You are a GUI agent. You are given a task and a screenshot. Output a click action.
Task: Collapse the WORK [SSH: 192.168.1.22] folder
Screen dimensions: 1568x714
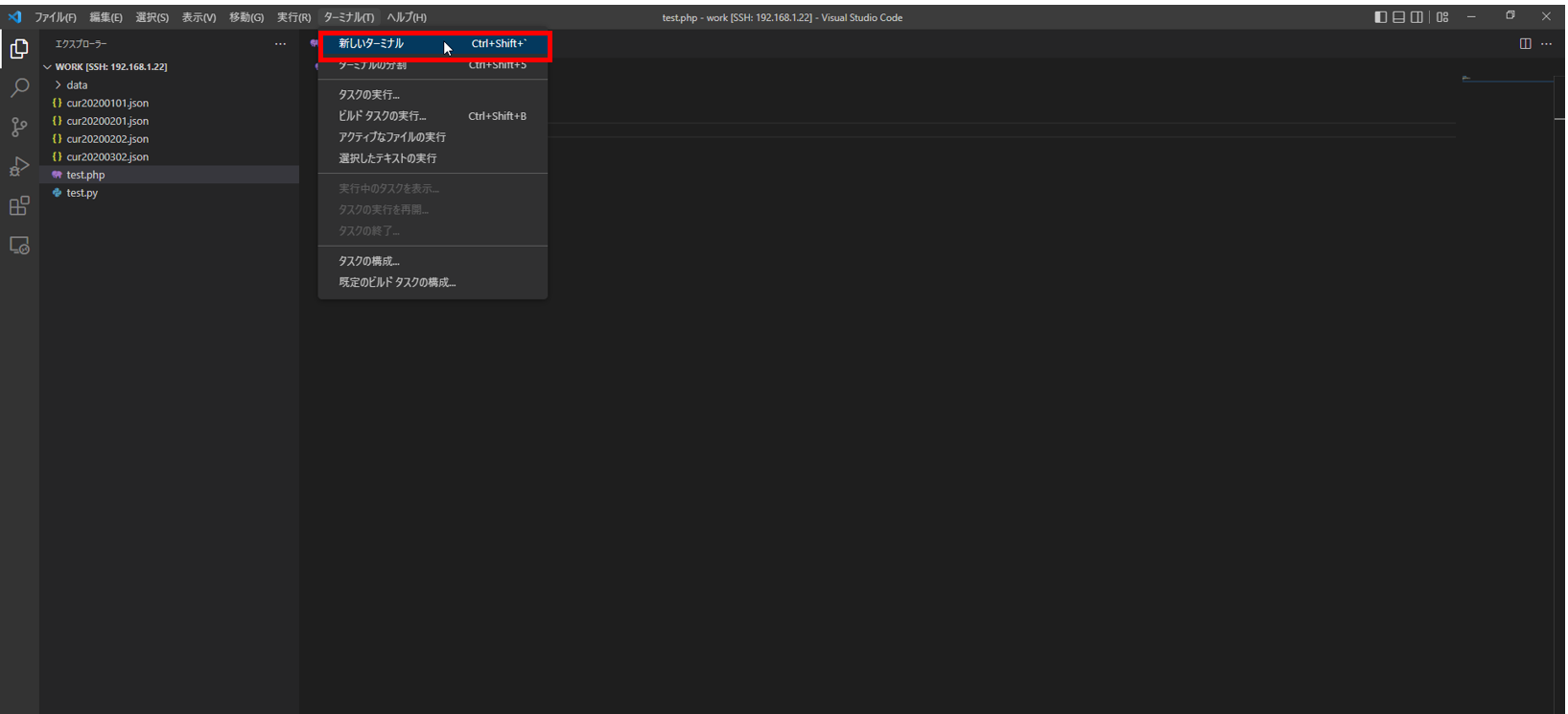[x=170, y=67]
